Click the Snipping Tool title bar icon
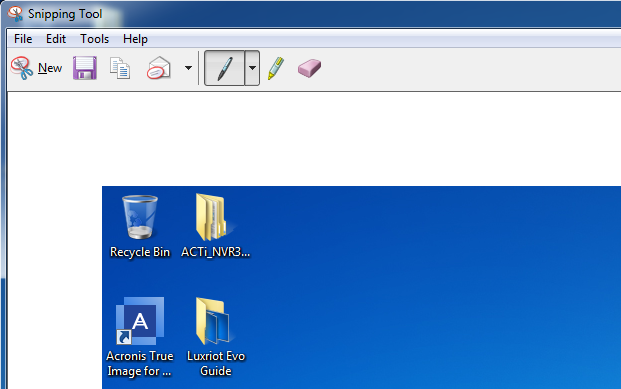Screen dimensions: 621x389 coord(15,14)
